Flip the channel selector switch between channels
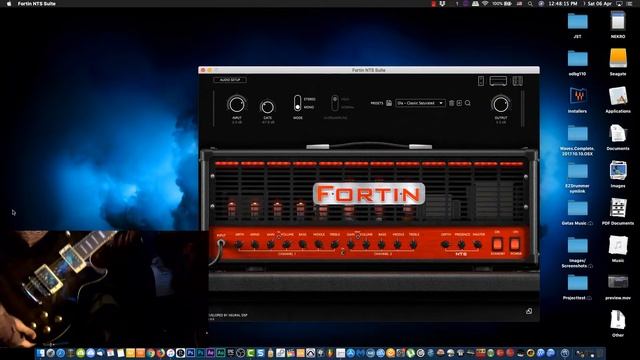The image size is (640, 360). point(343,252)
